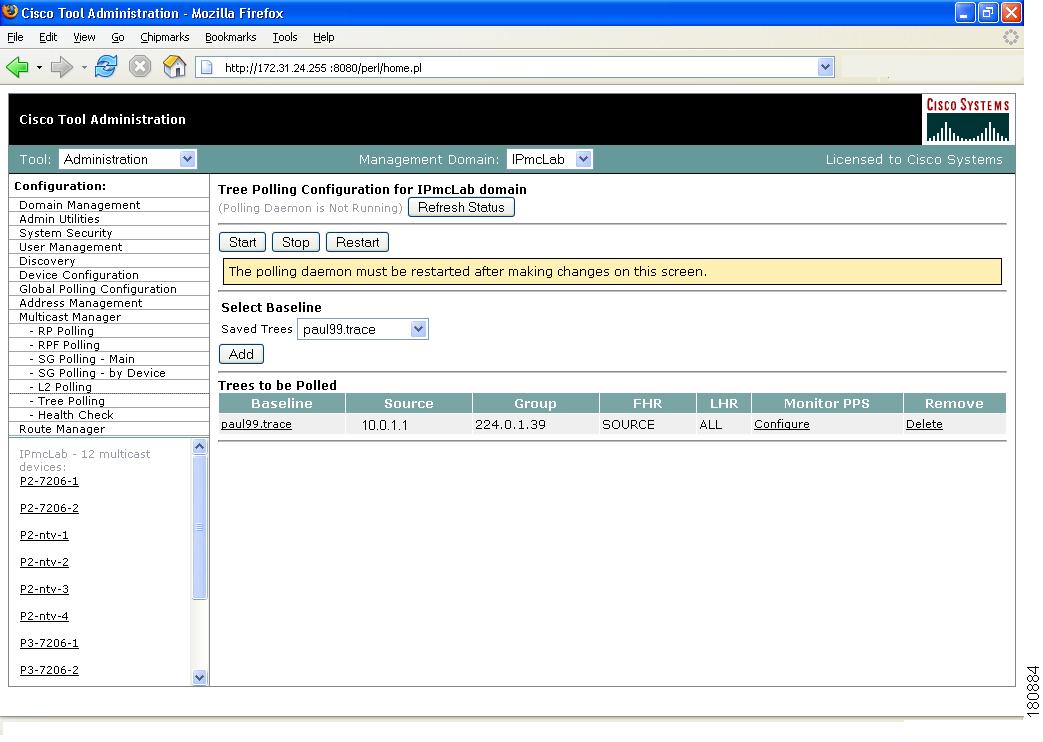
Task: Open Route Manager in the sidebar
Action: (62, 429)
